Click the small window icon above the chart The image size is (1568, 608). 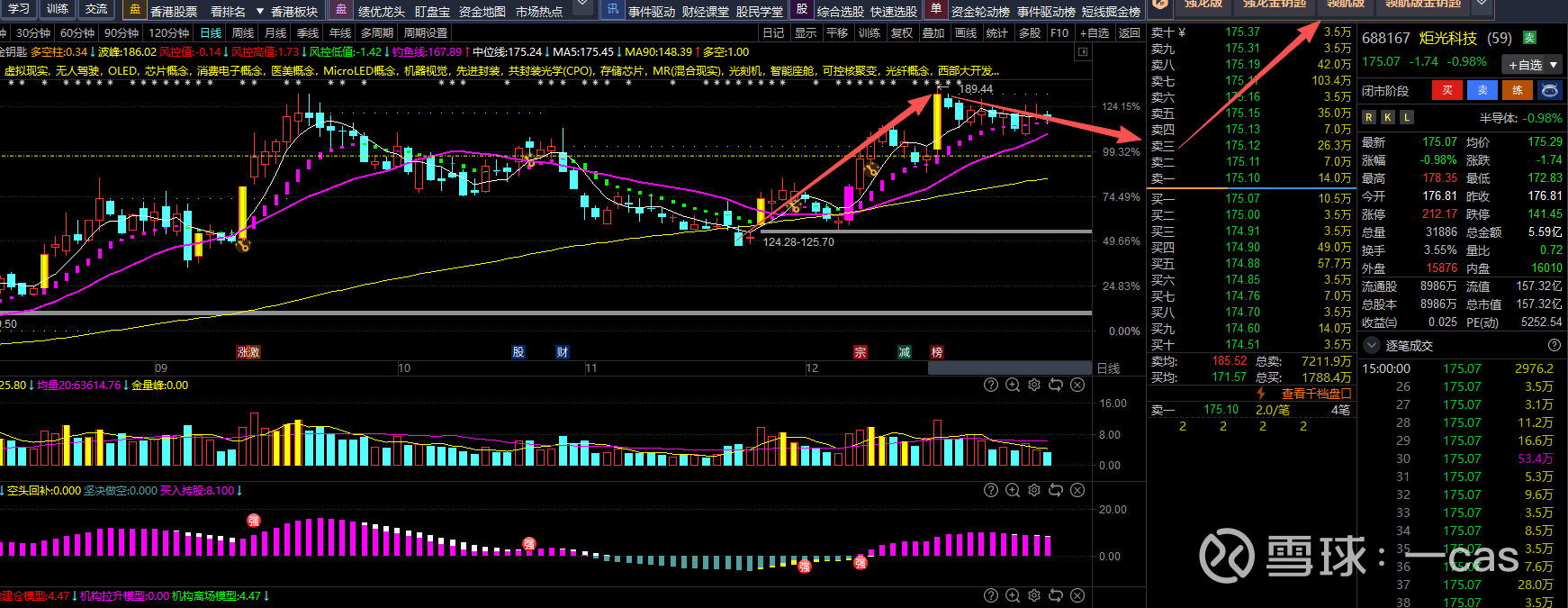click(1082, 52)
